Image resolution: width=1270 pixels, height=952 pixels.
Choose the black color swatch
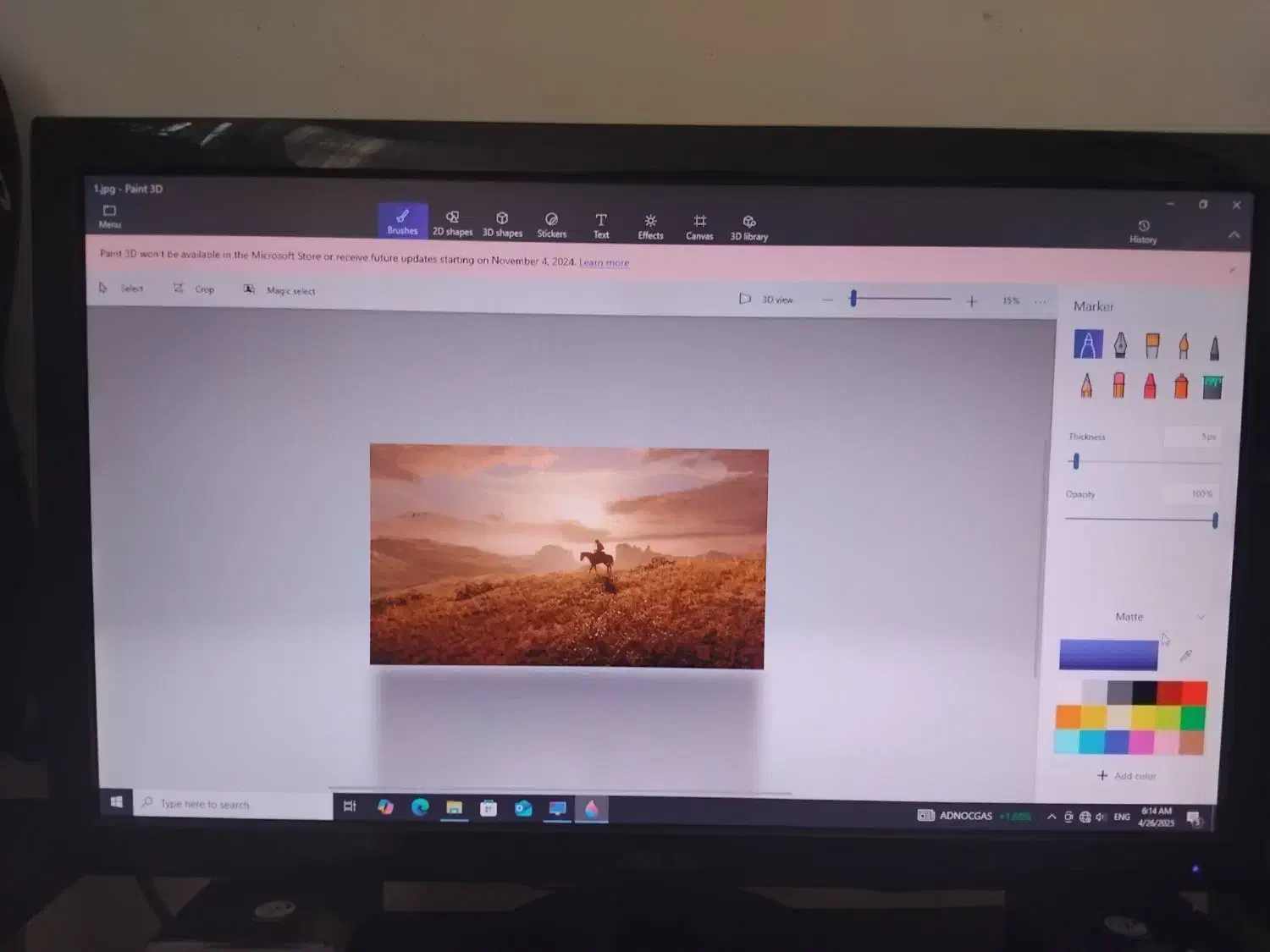[1145, 691]
